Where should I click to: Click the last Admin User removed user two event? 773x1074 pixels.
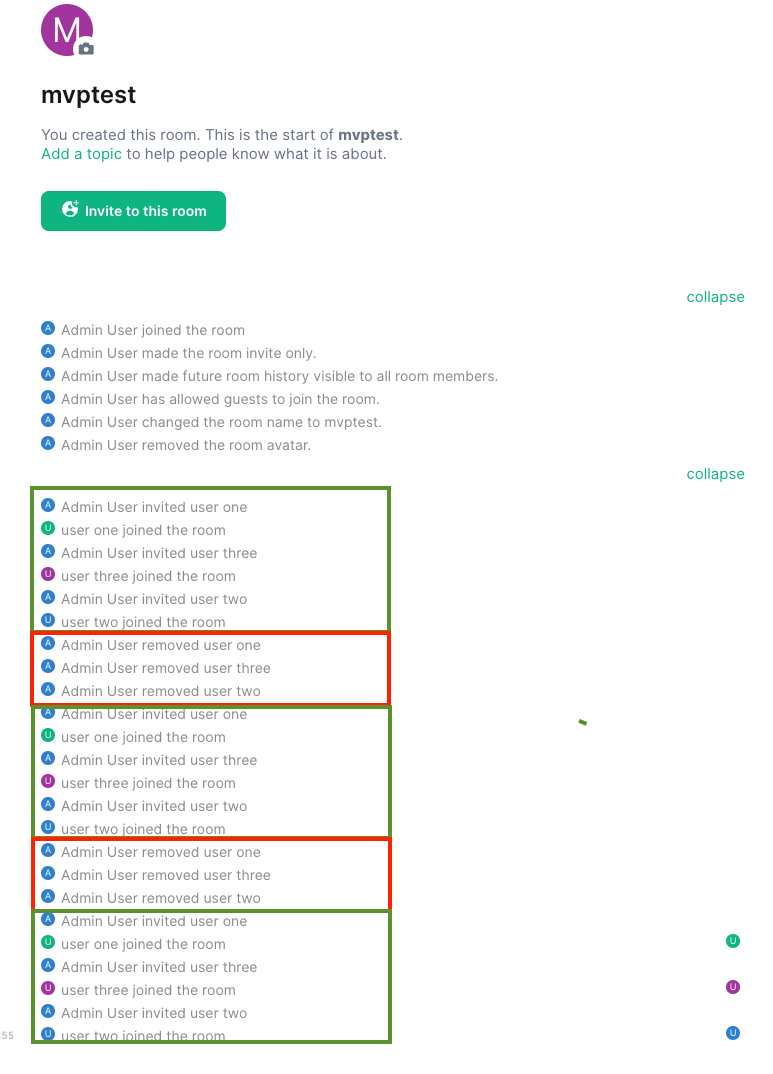coord(161,898)
